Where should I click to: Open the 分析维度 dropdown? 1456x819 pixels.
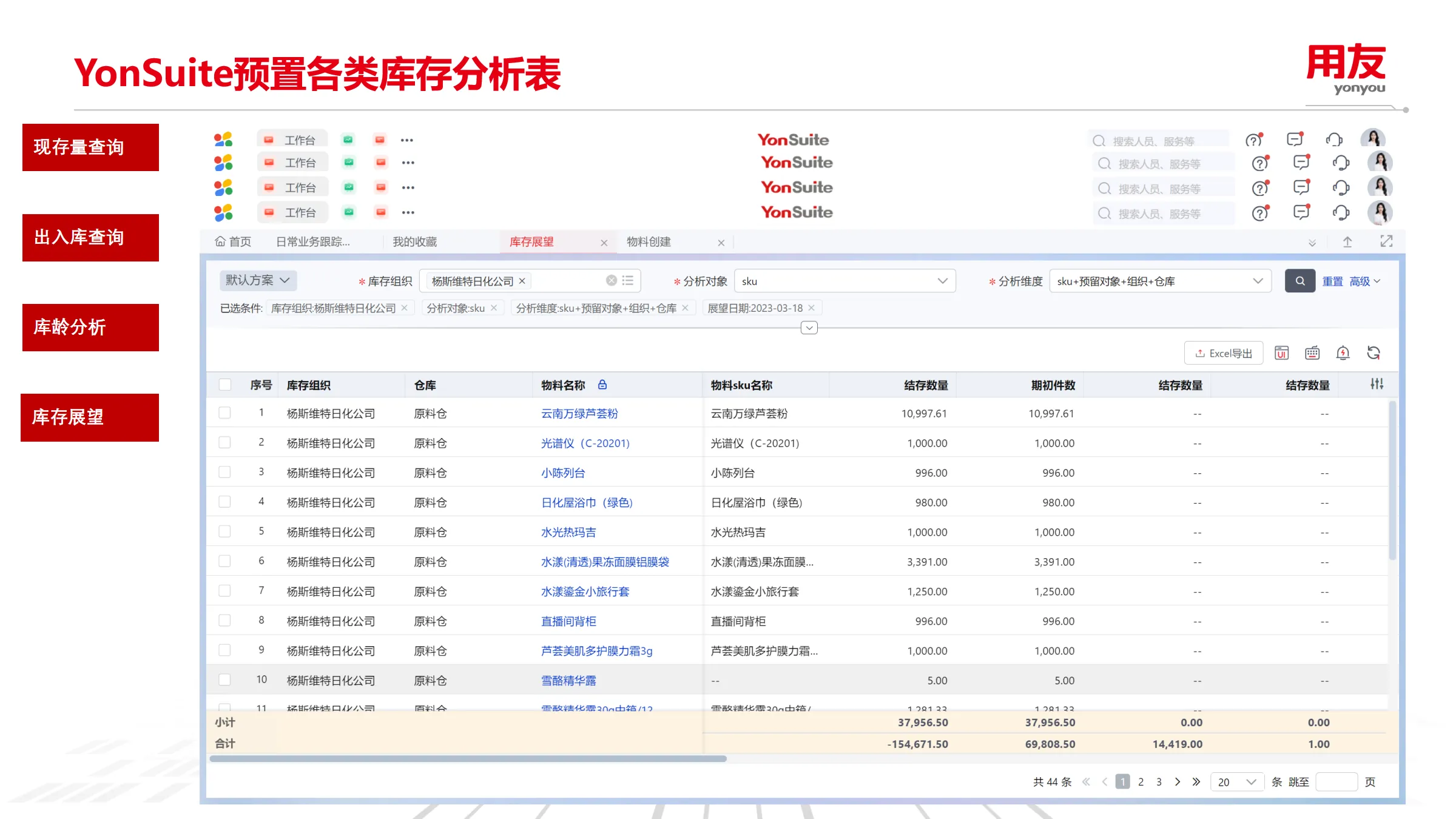point(1160,281)
